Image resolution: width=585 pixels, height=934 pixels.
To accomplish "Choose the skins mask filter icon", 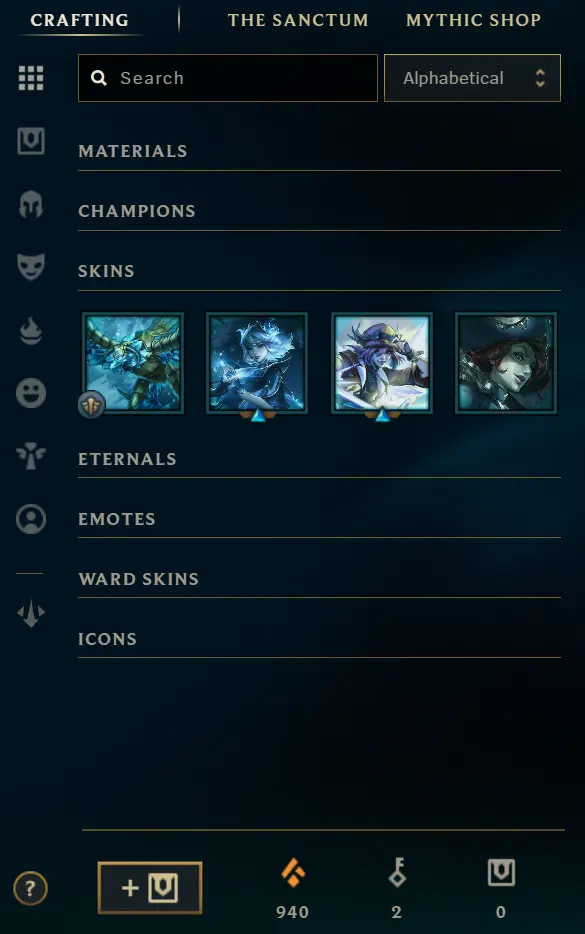I will [31, 266].
